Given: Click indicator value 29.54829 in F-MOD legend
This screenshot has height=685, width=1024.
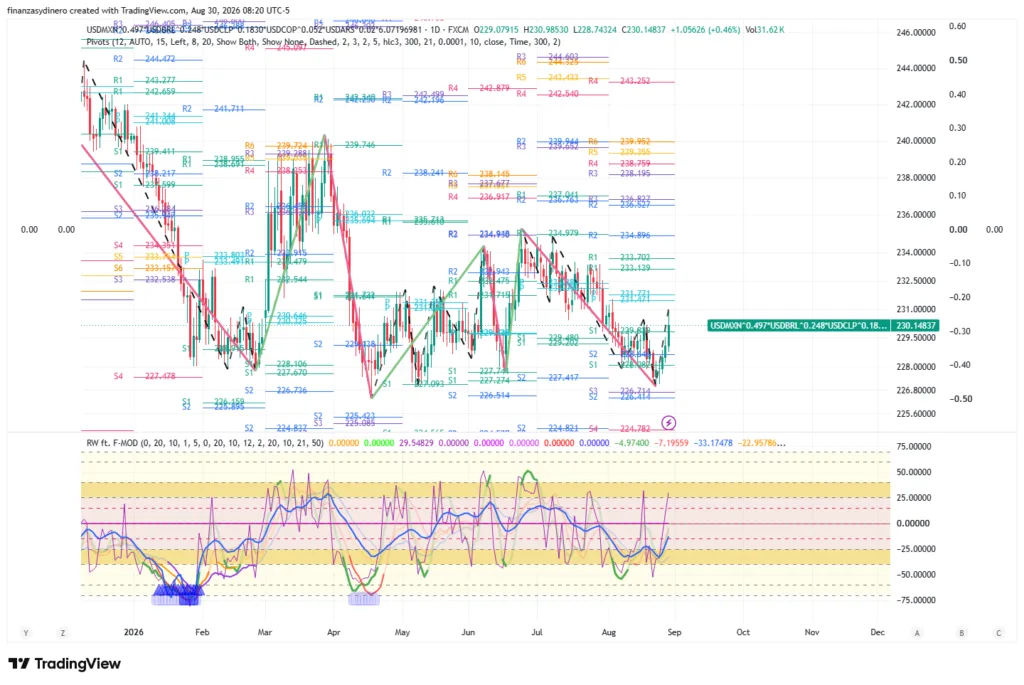Looking at the screenshot, I should pos(417,443).
